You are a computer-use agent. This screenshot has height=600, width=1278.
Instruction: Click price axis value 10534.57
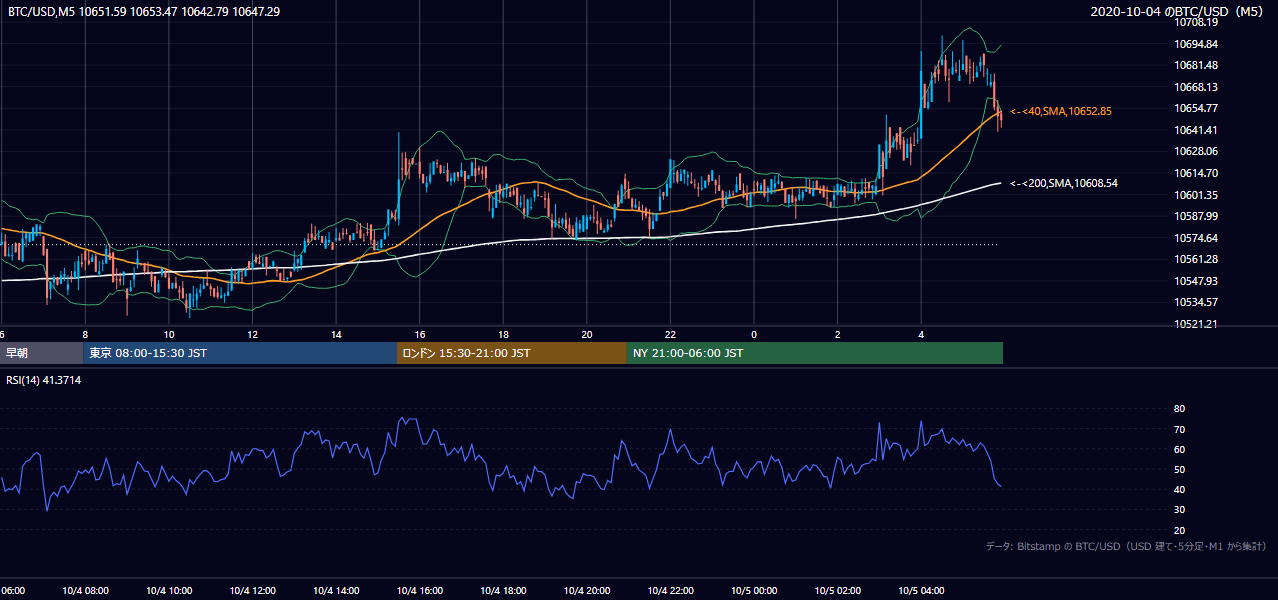pyautogui.click(x=1197, y=302)
